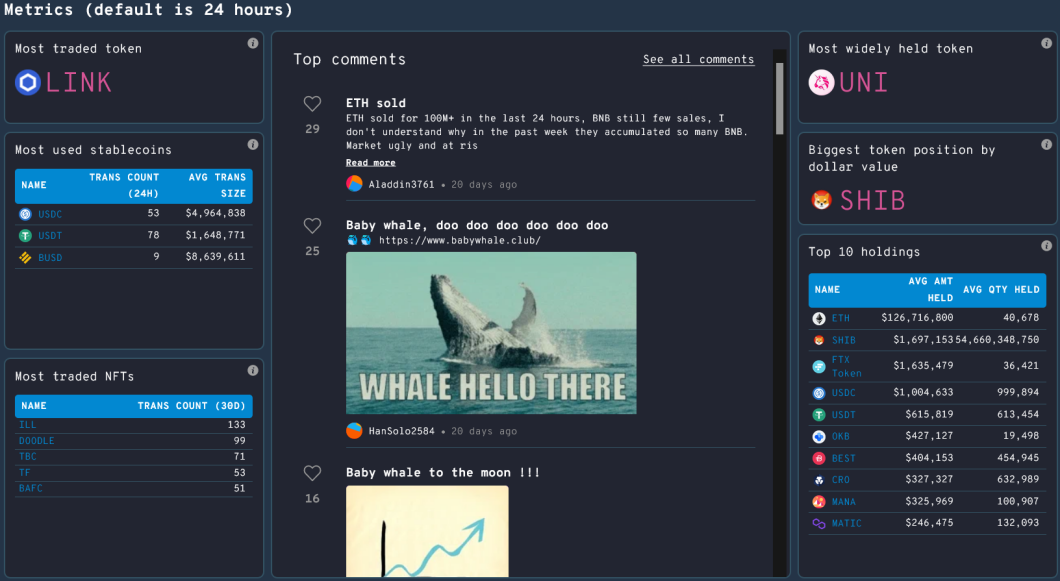Screen dimensions: 1060x581
Task: Click MANA icon in holdings table
Action: (819, 501)
